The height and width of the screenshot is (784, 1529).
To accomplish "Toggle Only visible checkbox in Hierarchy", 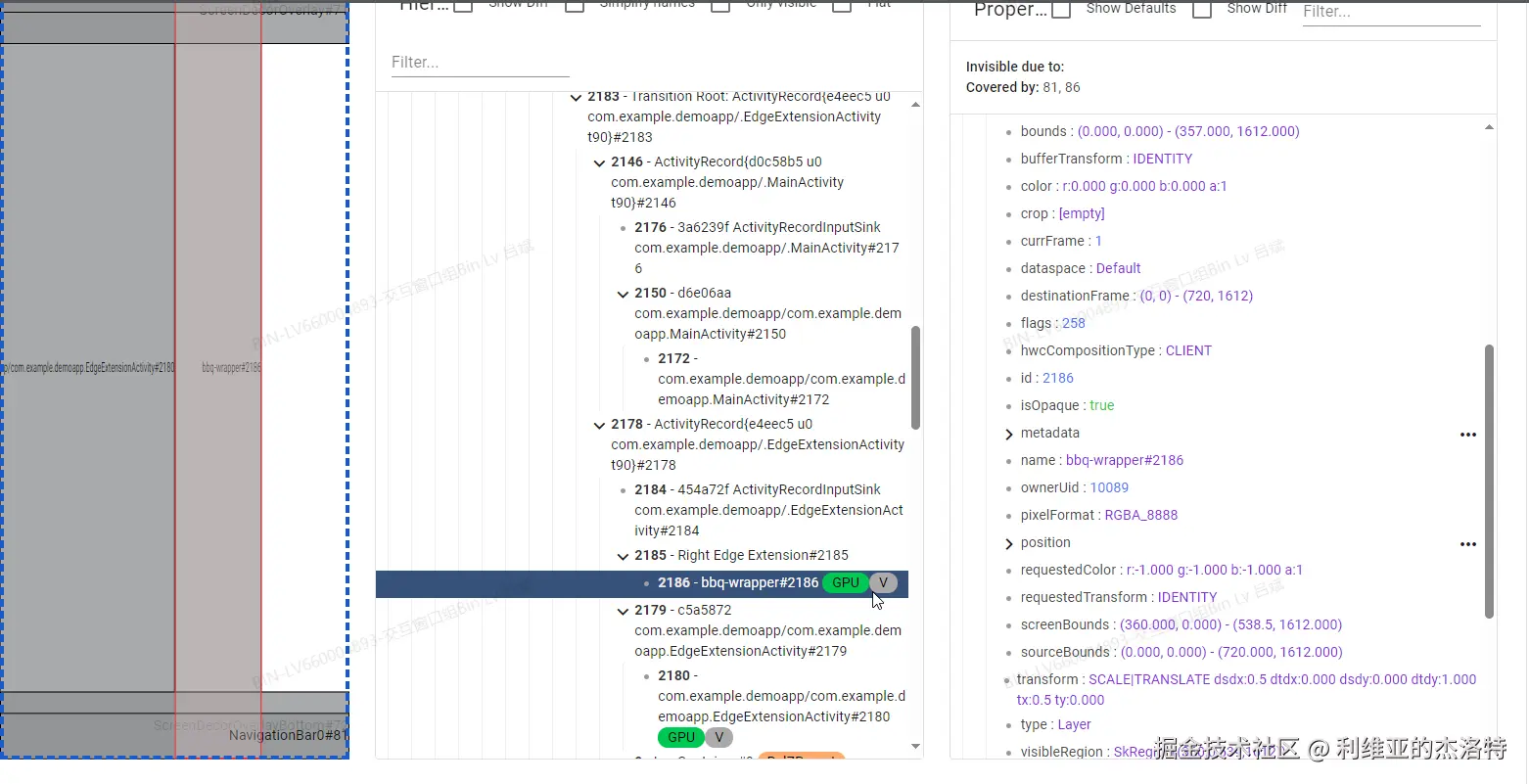I will pyautogui.click(x=720, y=5).
